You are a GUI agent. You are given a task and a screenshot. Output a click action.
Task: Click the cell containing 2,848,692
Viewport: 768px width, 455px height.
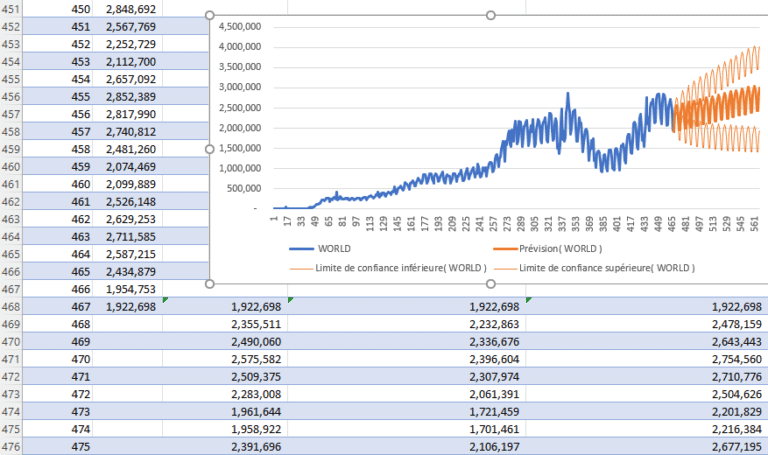(130, 9)
